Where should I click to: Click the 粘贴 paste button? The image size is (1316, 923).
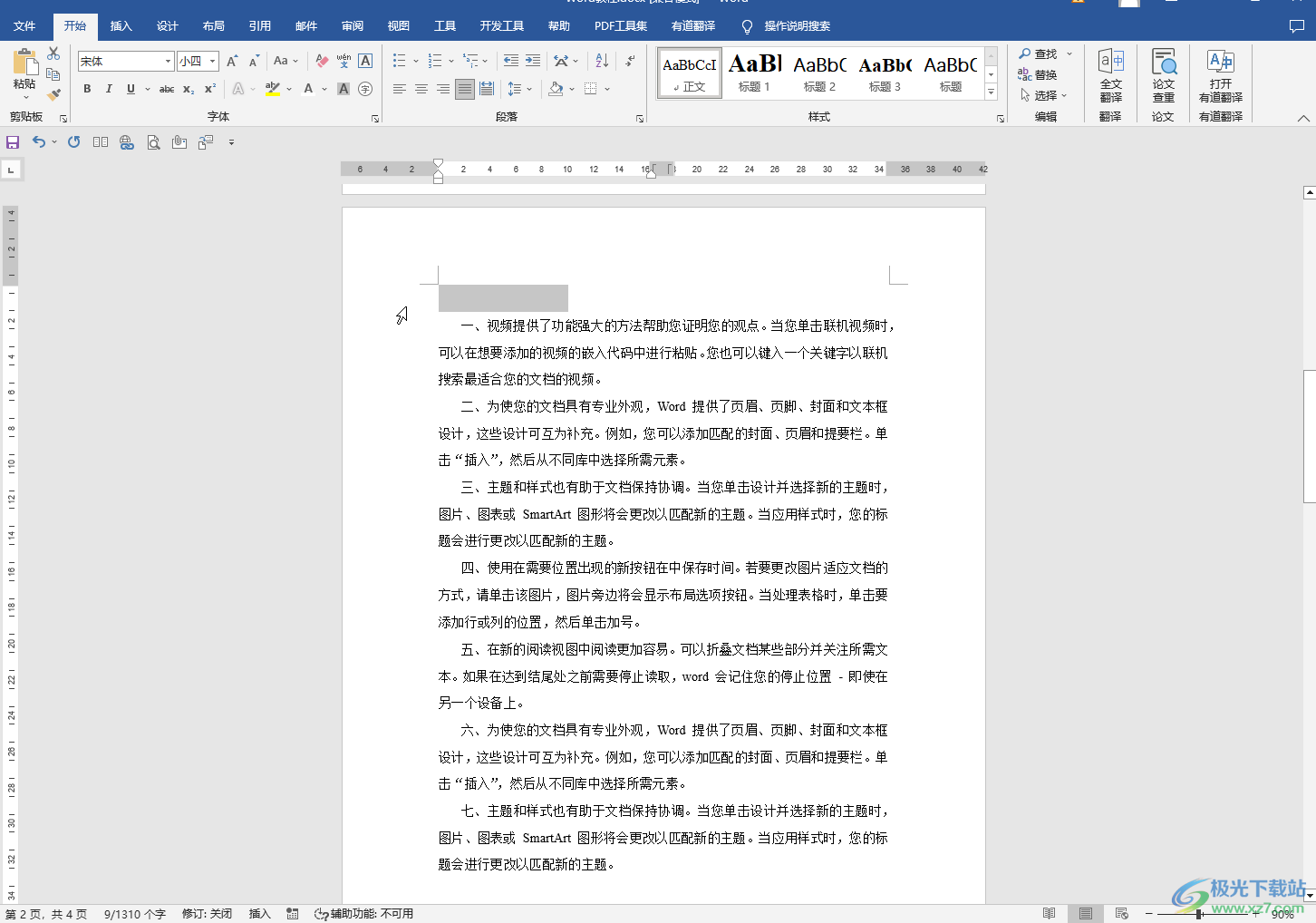24,73
